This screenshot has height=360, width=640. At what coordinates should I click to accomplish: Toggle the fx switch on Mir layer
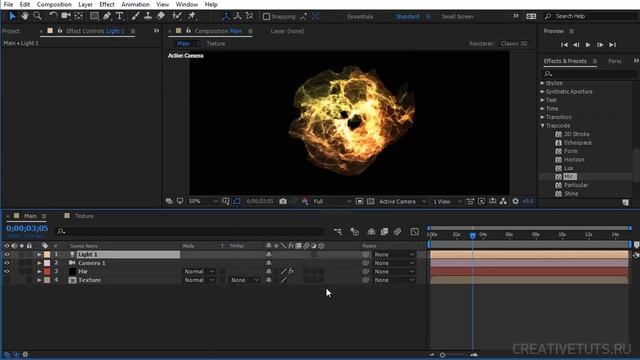(291, 271)
